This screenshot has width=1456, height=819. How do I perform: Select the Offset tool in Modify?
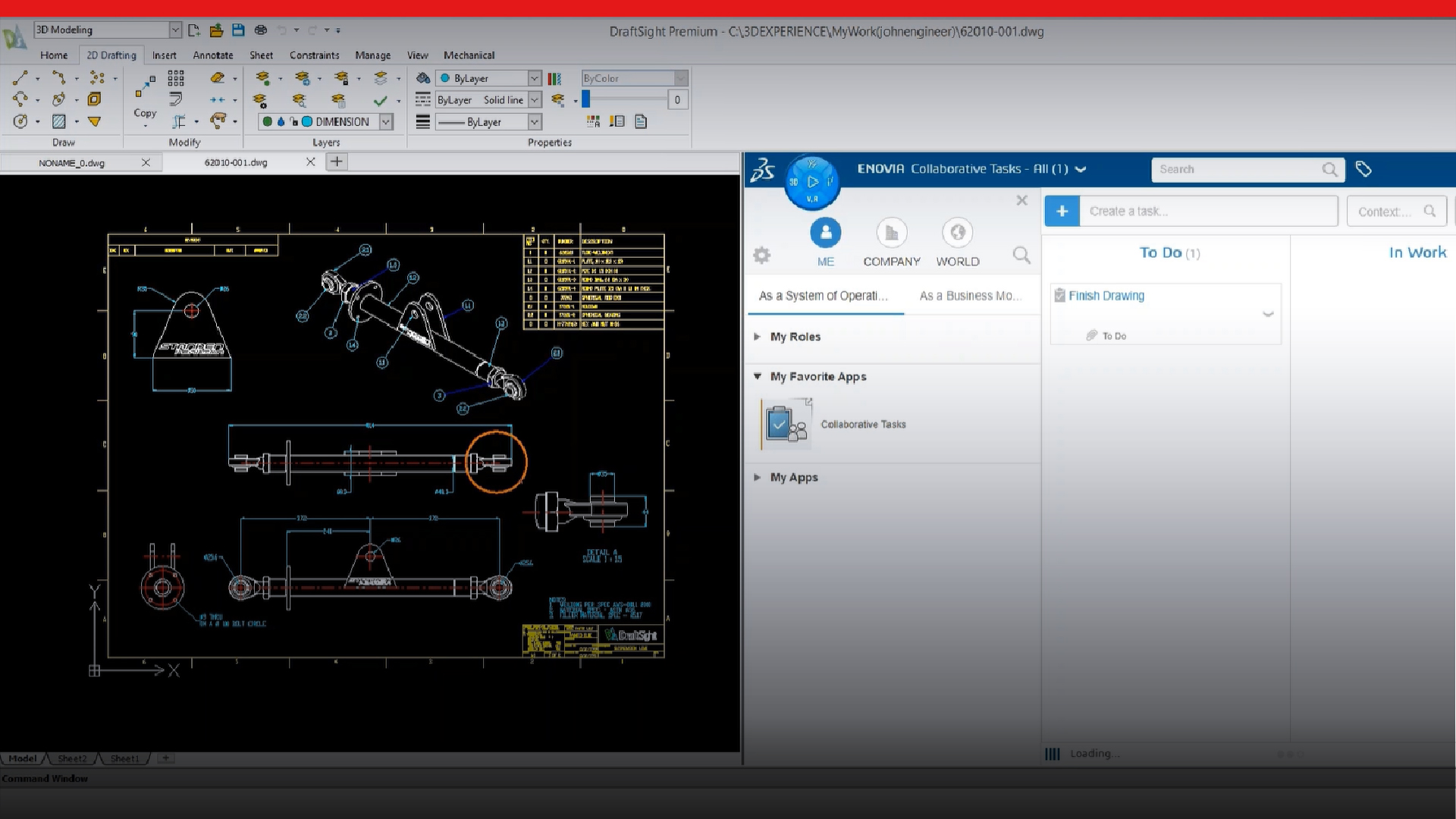tap(176, 99)
